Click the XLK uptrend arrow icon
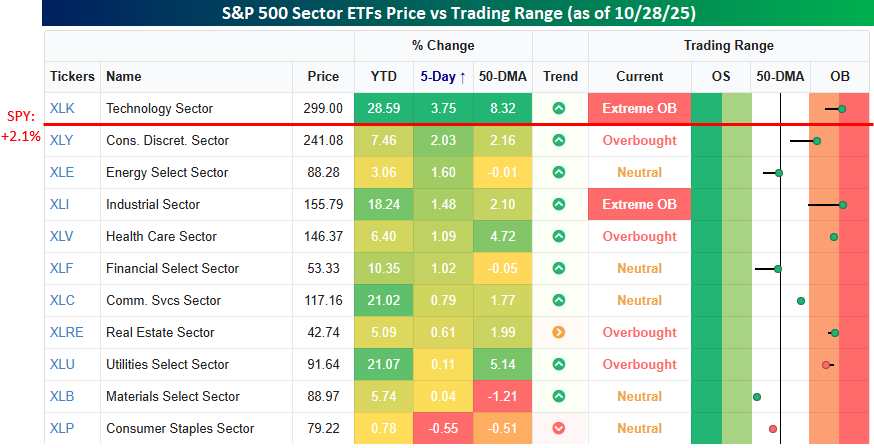Screen dimensions: 874x448 pos(559,108)
